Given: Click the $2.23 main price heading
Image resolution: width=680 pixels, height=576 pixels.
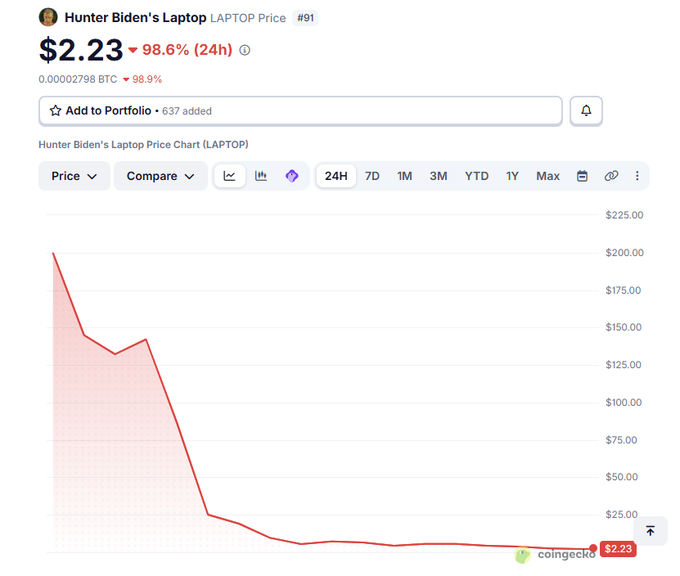Looking at the screenshot, I should (81, 50).
